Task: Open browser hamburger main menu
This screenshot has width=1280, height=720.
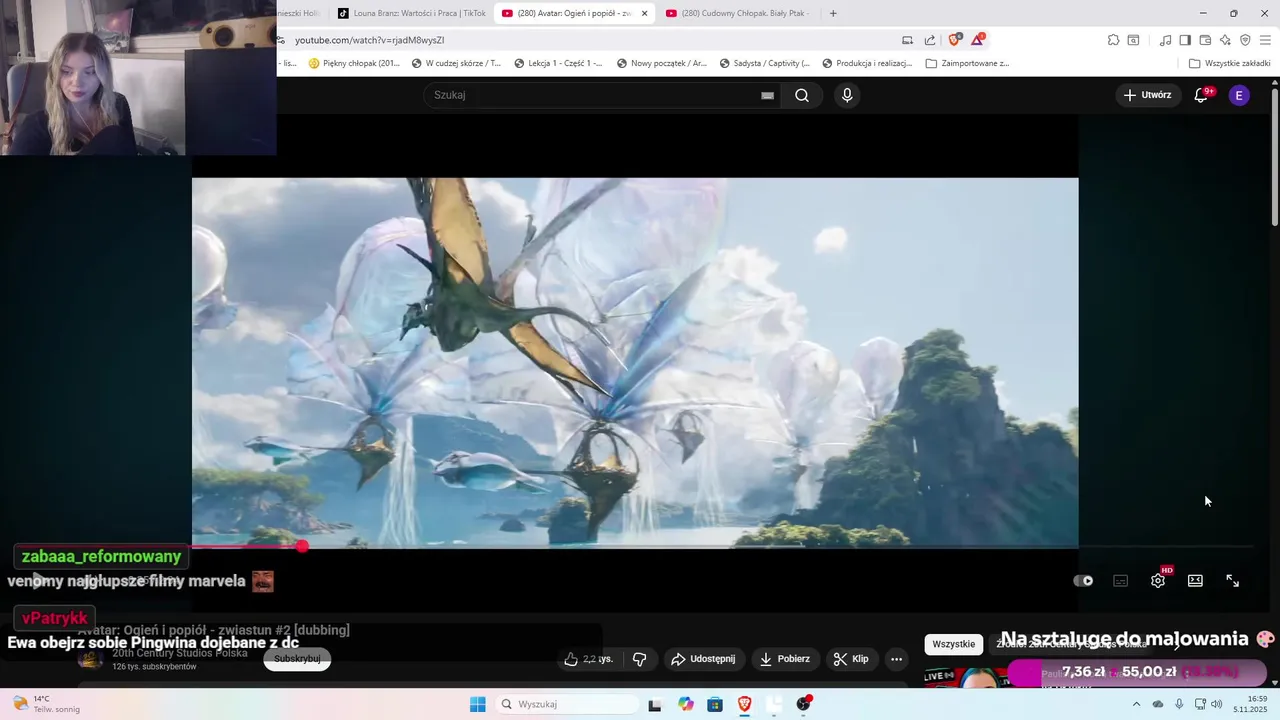Action: click(x=1266, y=40)
